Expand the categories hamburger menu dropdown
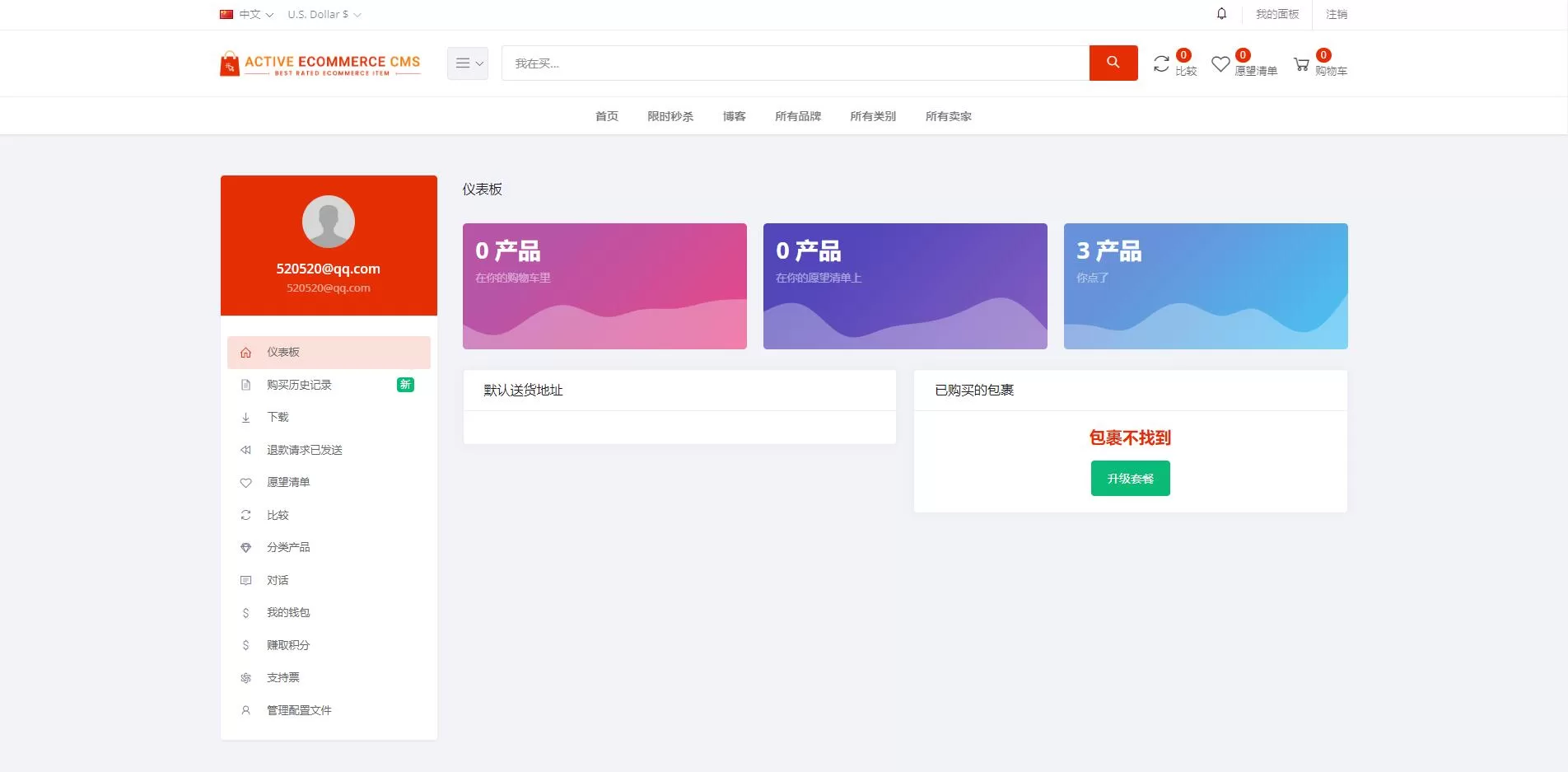1568x772 pixels. pyautogui.click(x=468, y=63)
